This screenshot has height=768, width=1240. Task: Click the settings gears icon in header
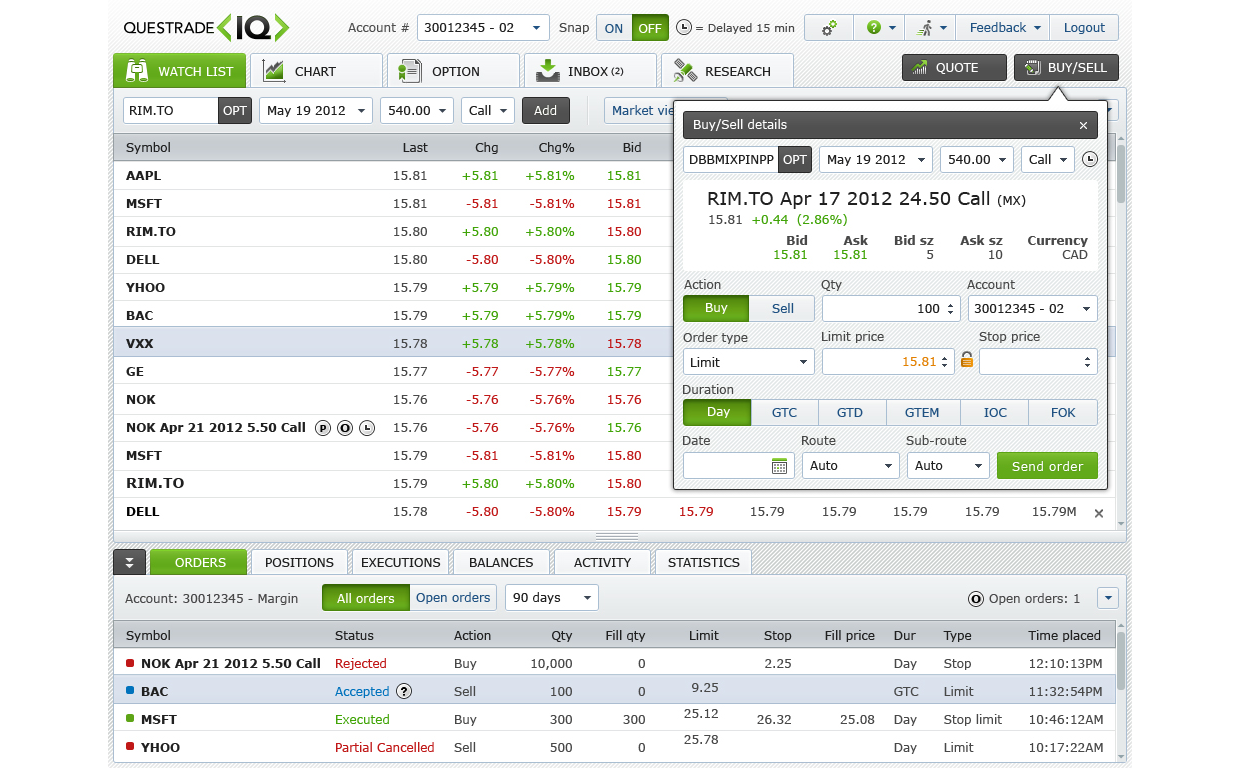click(x=829, y=28)
